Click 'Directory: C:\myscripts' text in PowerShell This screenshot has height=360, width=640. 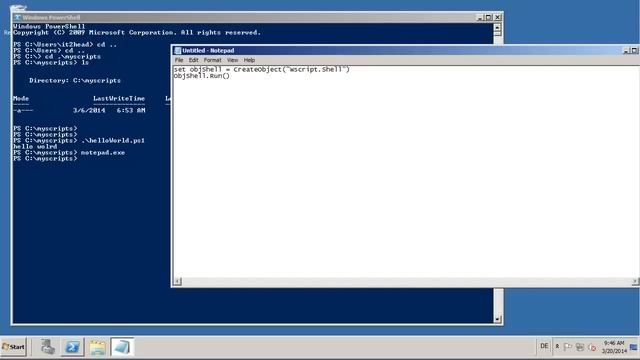[75, 80]
